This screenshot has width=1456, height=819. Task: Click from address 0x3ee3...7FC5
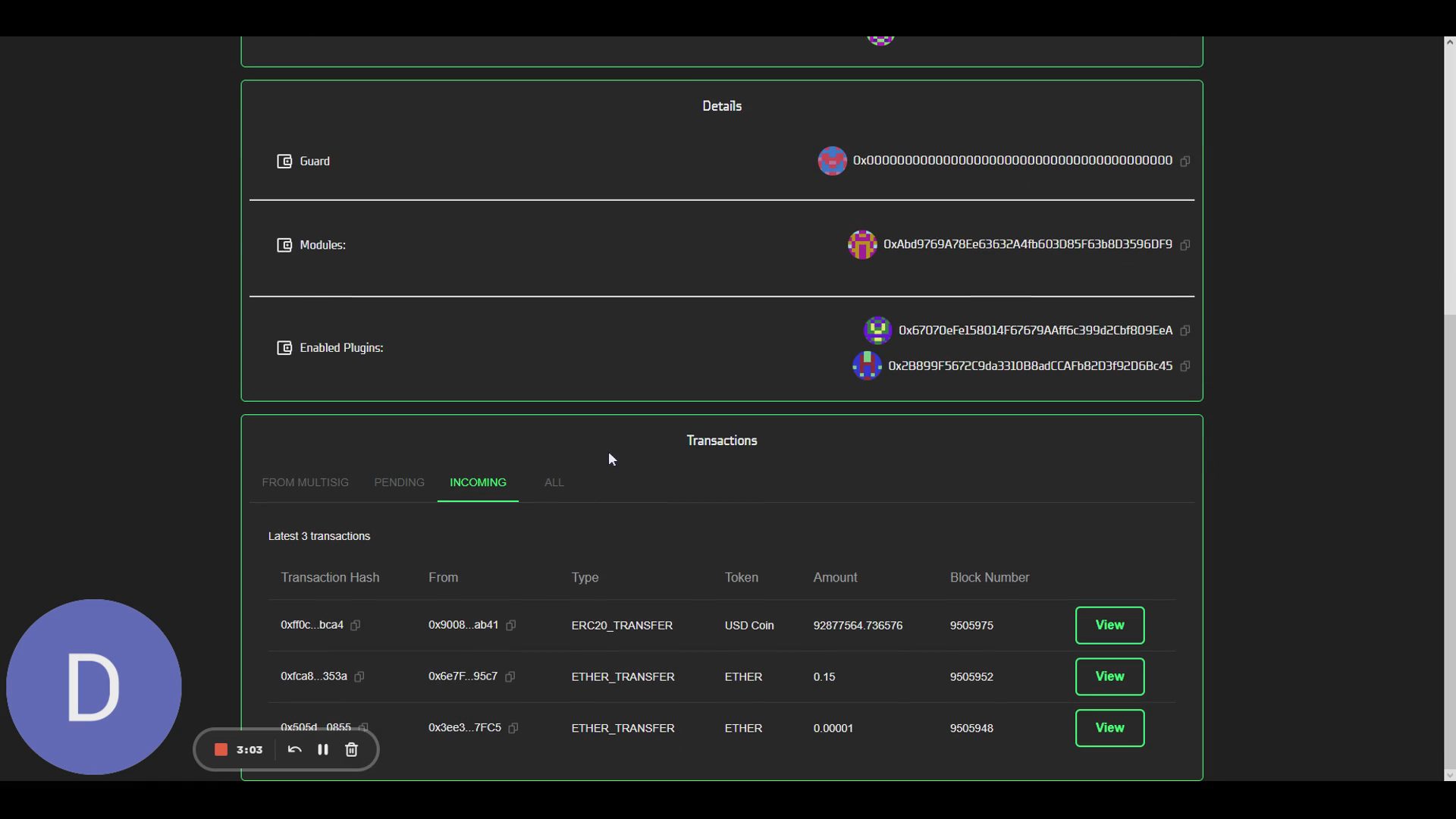click(x=465, y=728)
